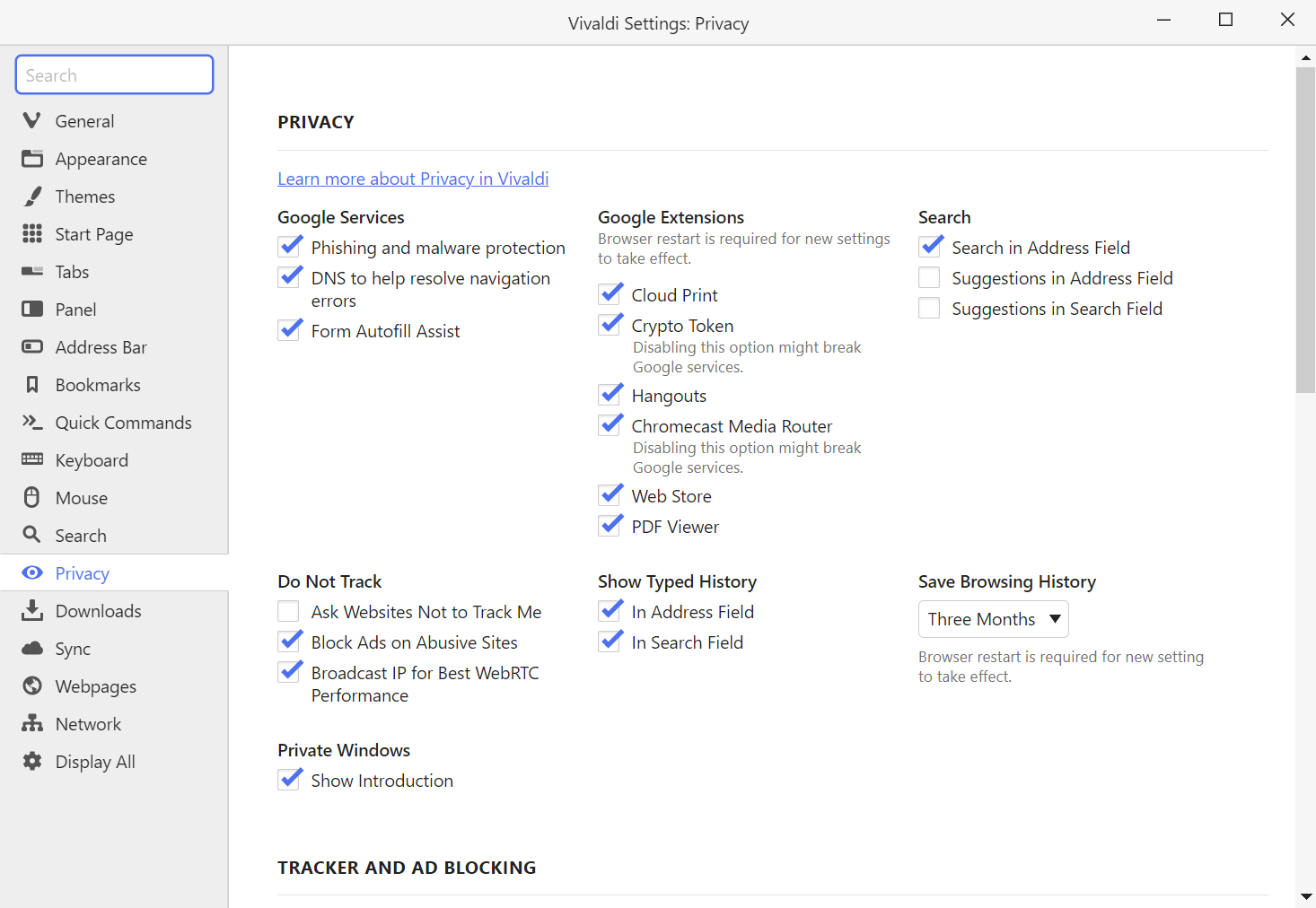Image resolution: width=1316 pixels, height=908 pixels.
Task: Click the scrollbar down arrow
Action: click(x=1306, y=896)
